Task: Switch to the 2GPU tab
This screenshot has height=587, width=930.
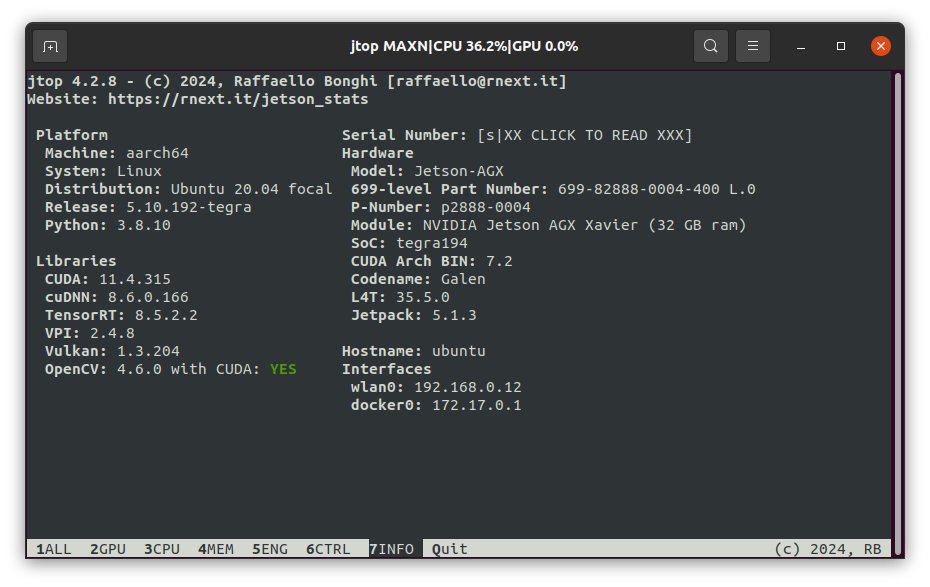Action: (108, 549)
